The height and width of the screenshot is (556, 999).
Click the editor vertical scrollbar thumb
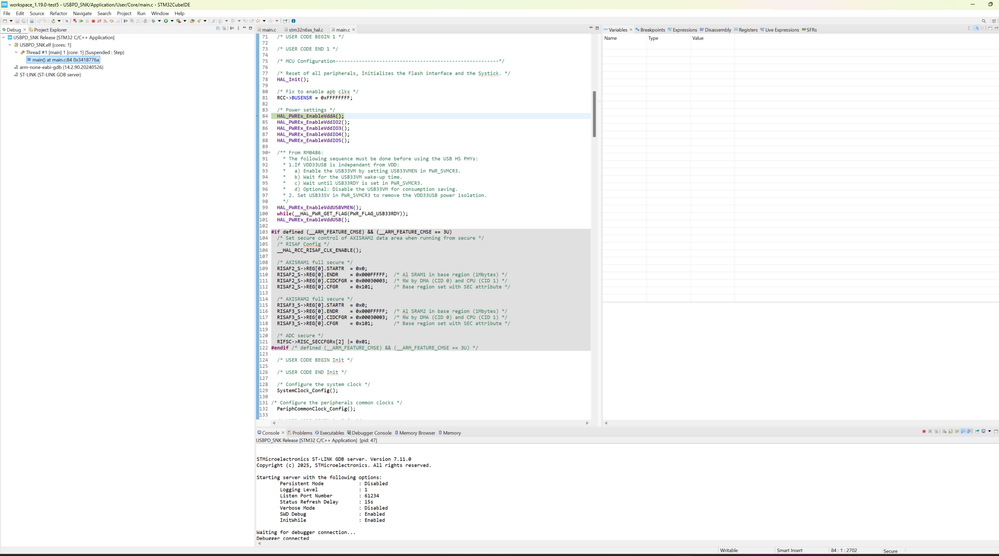coord(594,113)
